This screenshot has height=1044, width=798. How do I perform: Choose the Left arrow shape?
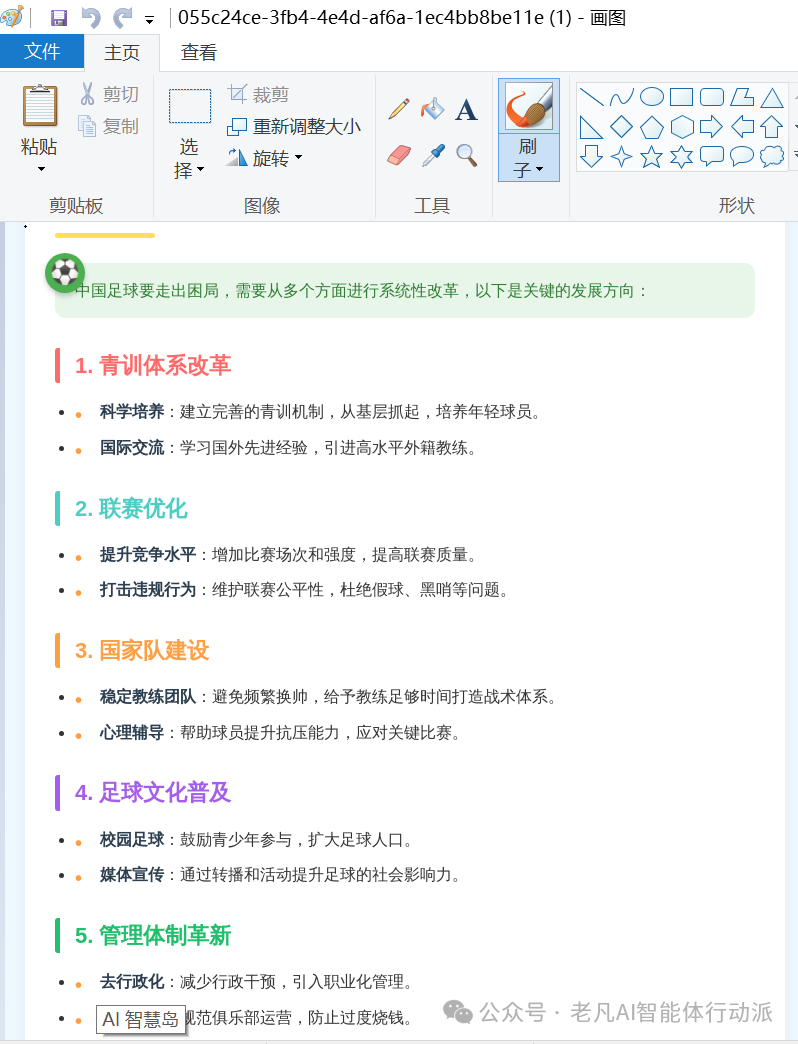[x=742, y=127]
